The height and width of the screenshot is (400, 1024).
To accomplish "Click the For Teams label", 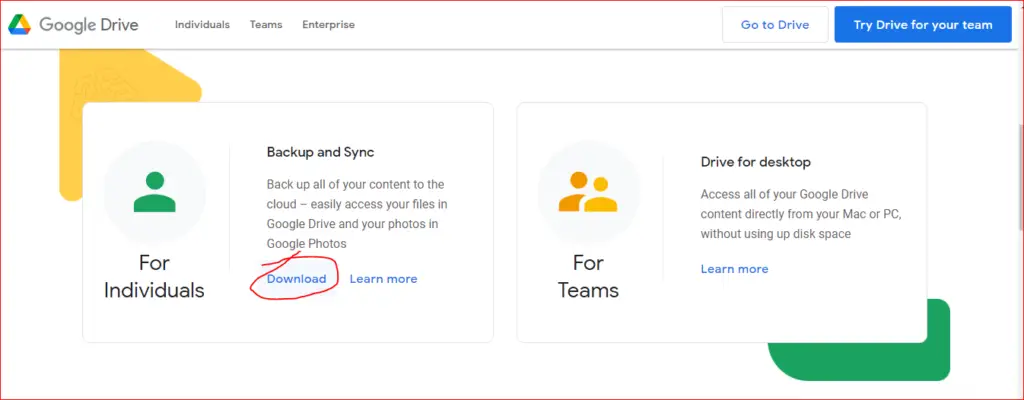I will pyautogui.click(x=588, y=276).
